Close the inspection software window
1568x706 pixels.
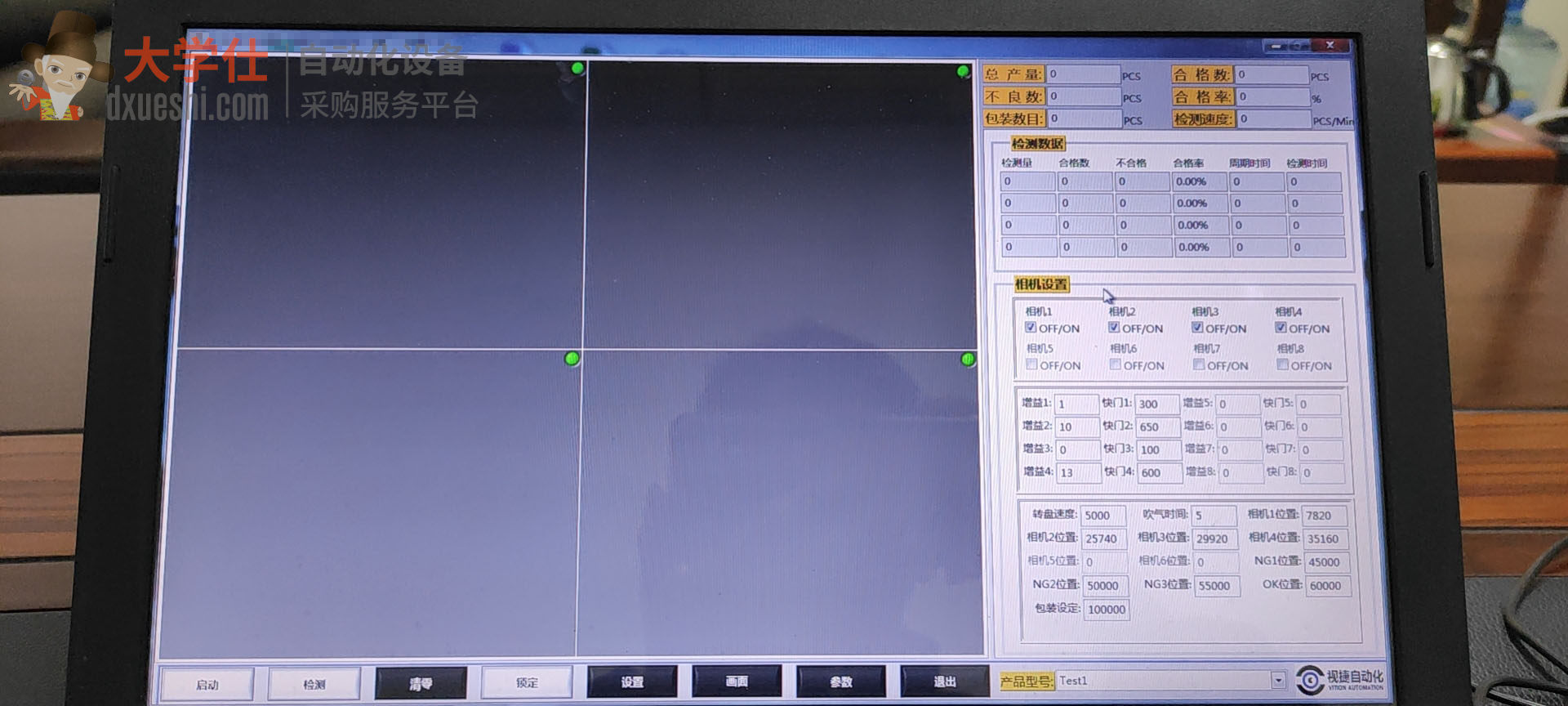click(1330, 45)
